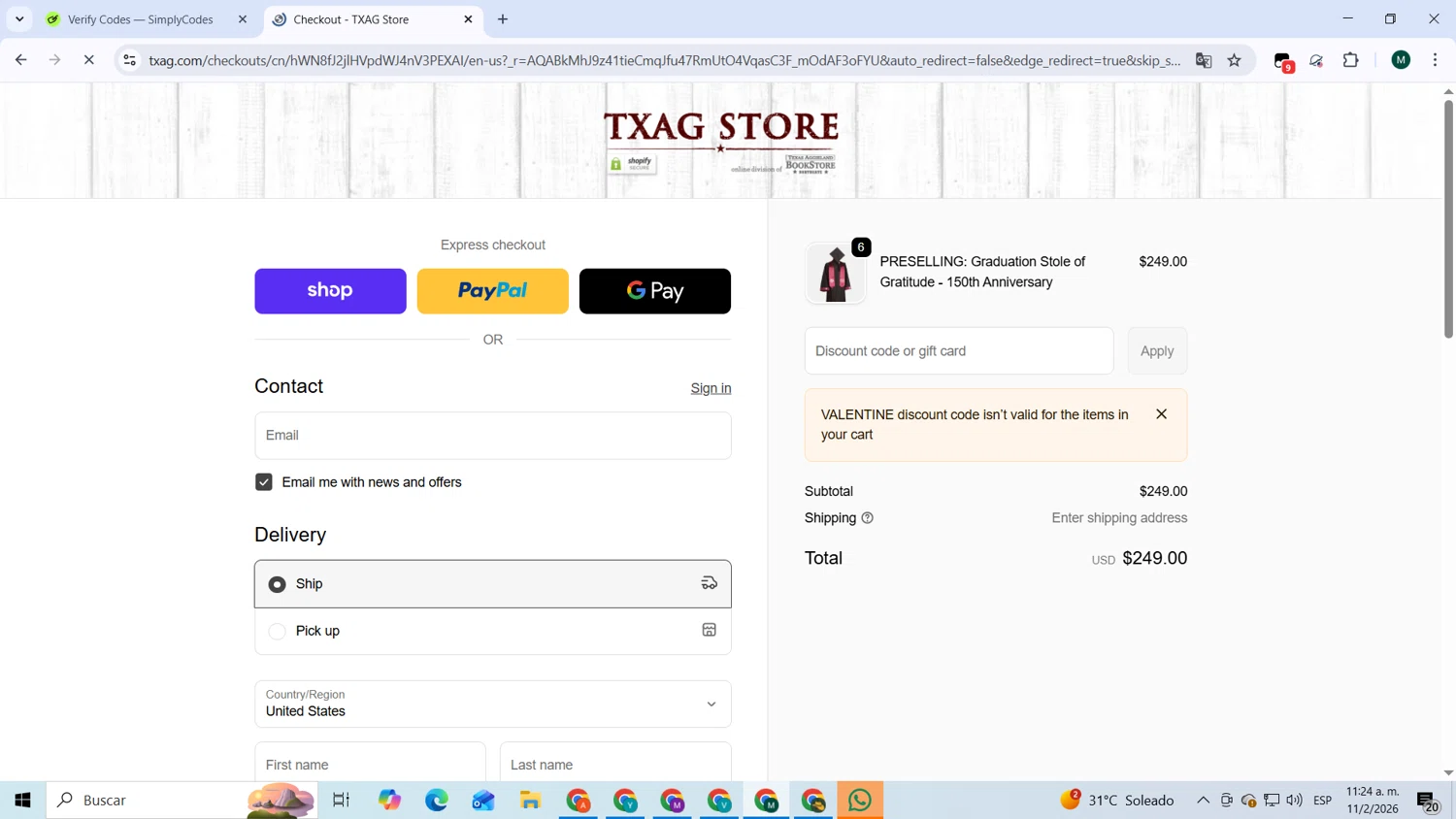Image resolution: width=1456 pixels, height=819 pixels.
Task: Open Task View on the taskbar
Action: 341,800
